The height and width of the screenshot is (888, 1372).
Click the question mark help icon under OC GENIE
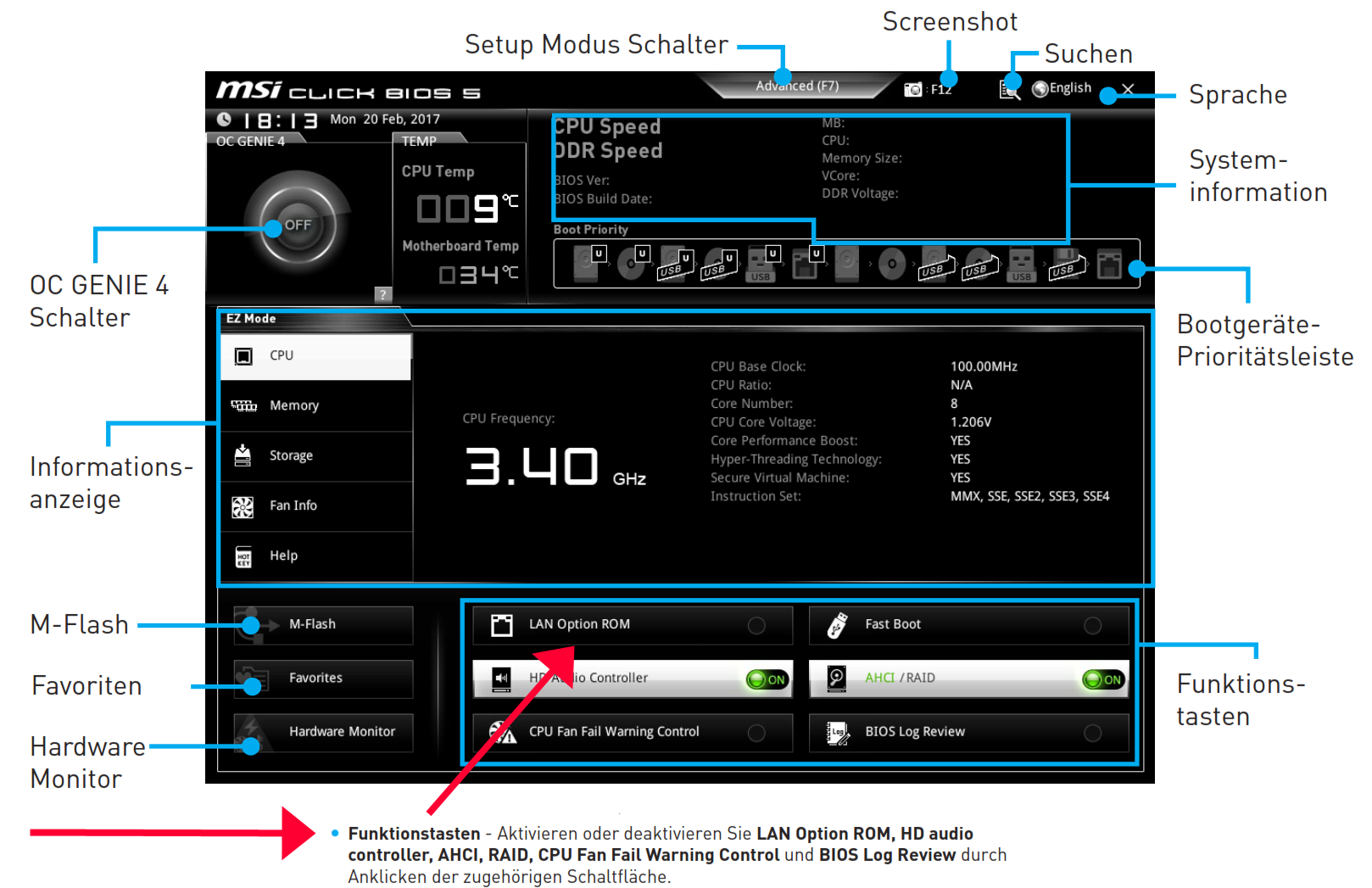pos(383,294)
